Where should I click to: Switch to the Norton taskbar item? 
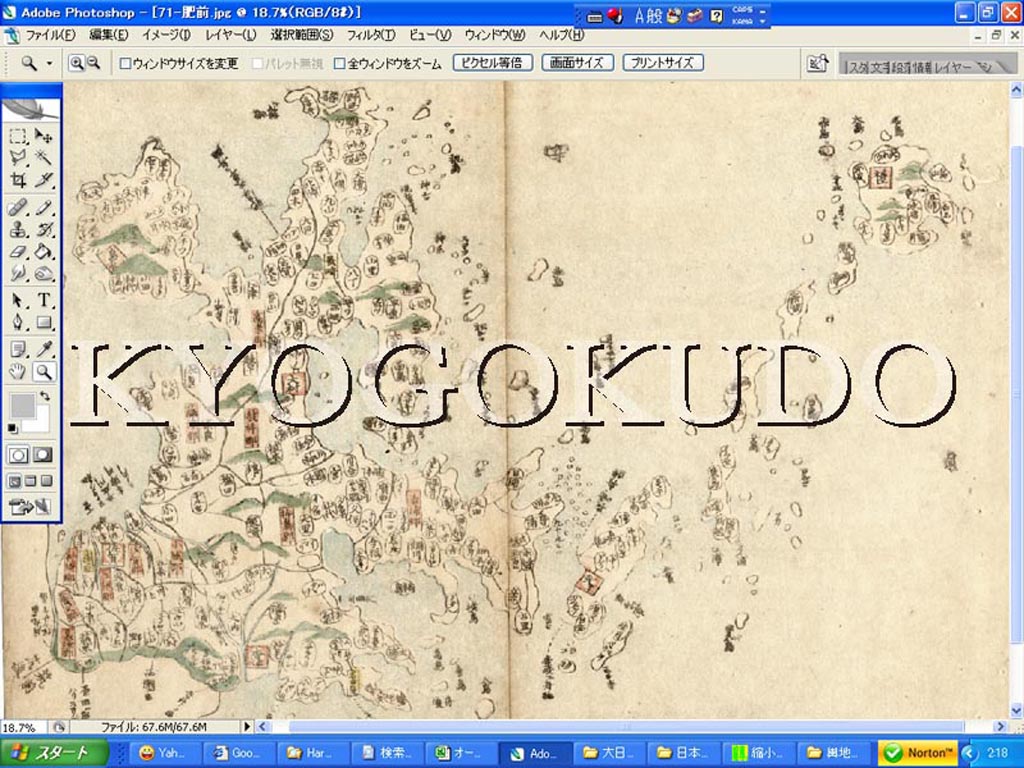[x=918, y=753]
